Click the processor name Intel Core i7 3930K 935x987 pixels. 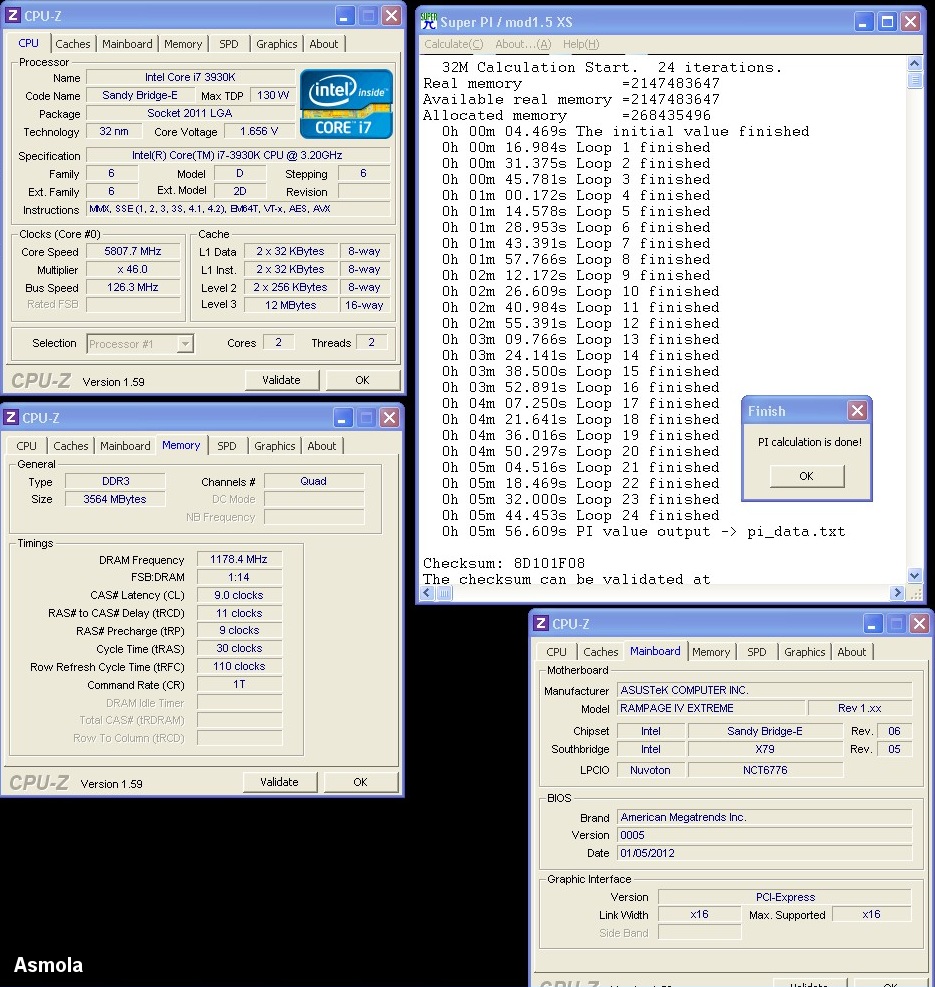[x=190, y=77]
